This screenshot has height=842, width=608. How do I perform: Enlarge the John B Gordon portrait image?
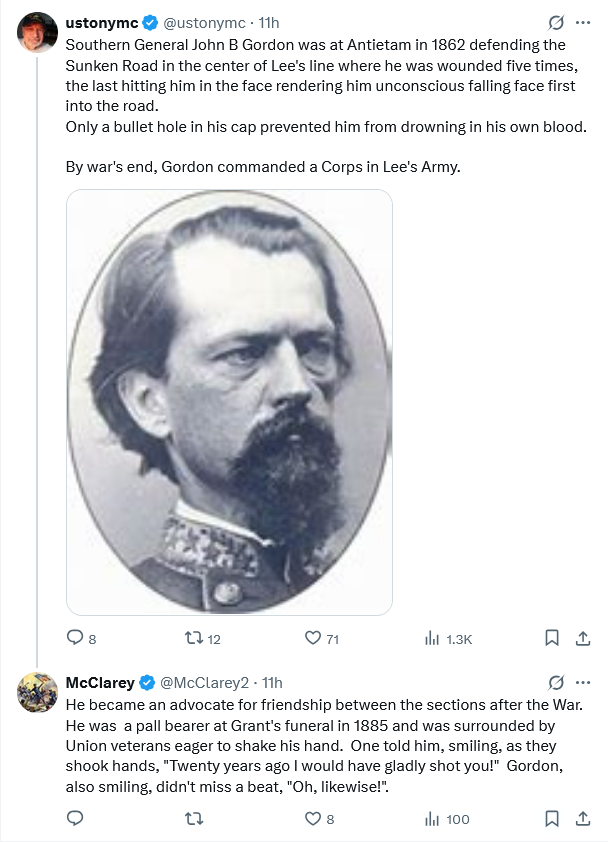pos(229,402)
